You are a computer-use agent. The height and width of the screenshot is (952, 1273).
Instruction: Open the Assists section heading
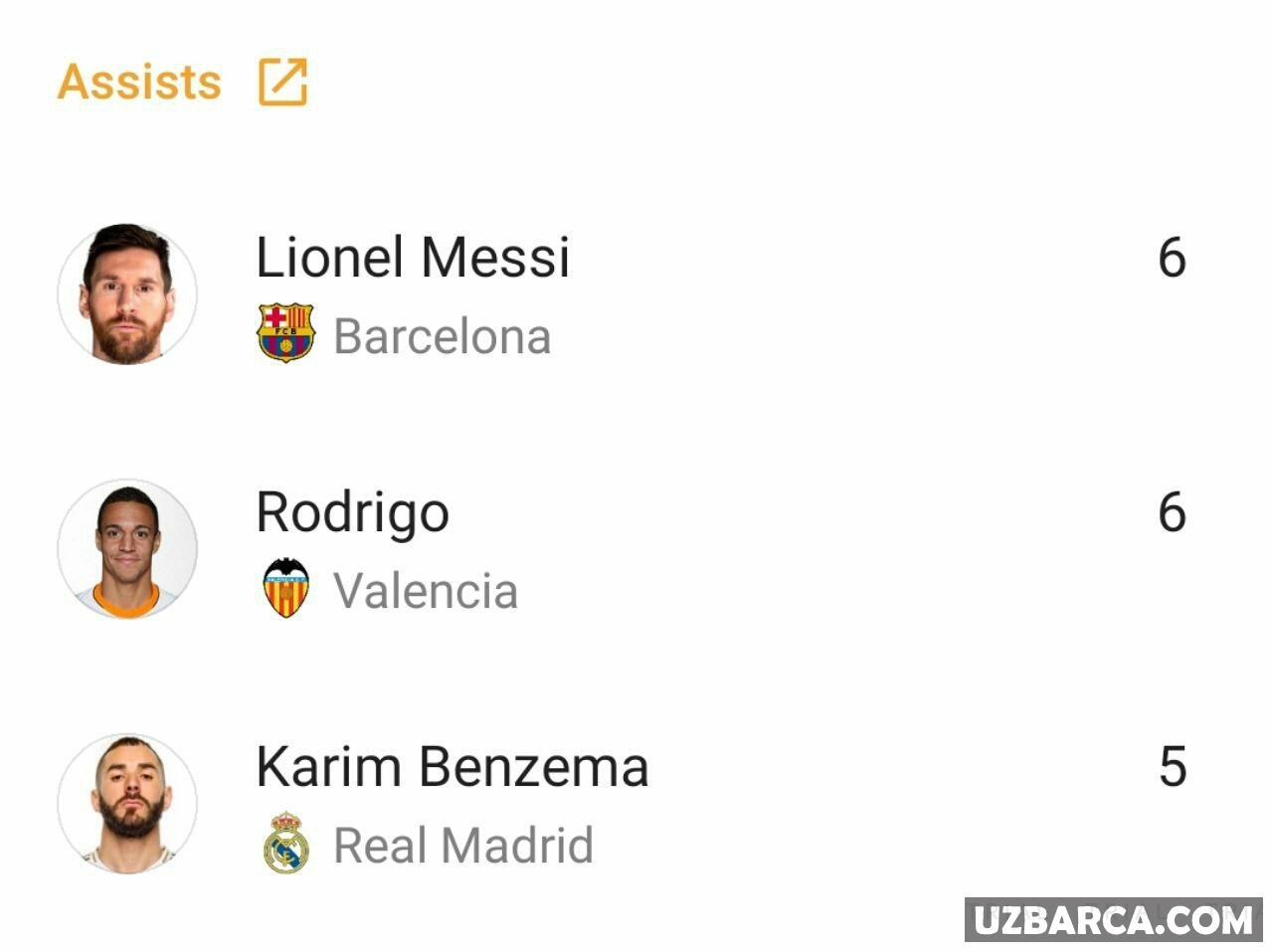(x=139, y=82)
